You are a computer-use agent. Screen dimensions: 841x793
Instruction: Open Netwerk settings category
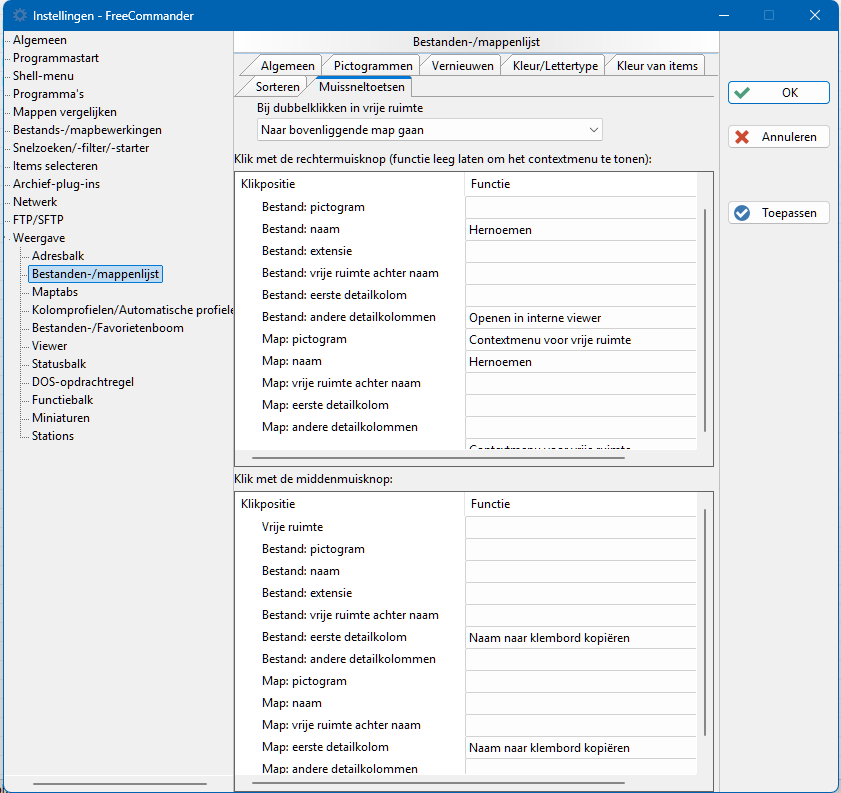35,202
